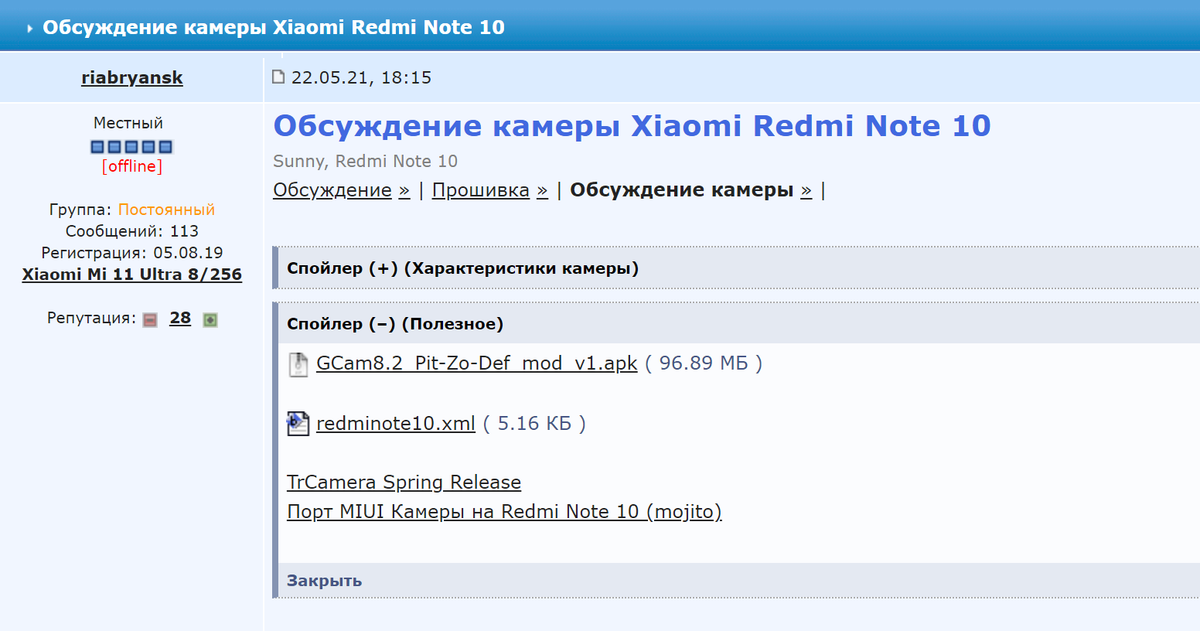1200x631 pixels.
Task: Click the Постоянный group label
Action: pyautogui.click(x=166, y=210)
